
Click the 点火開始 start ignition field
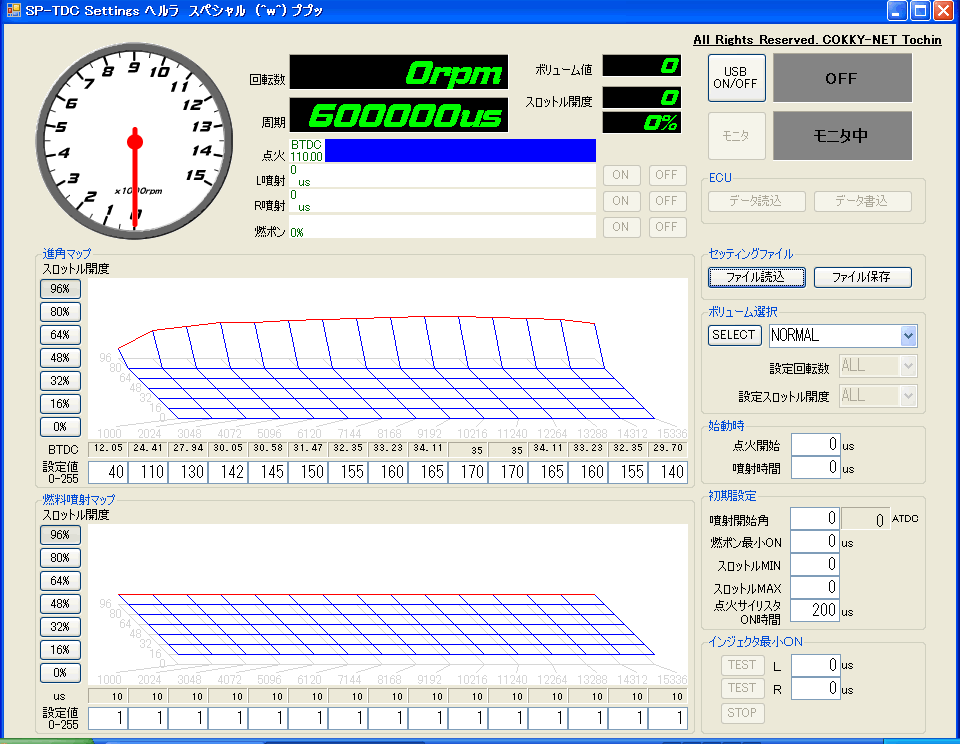click(x=816, y=445)
